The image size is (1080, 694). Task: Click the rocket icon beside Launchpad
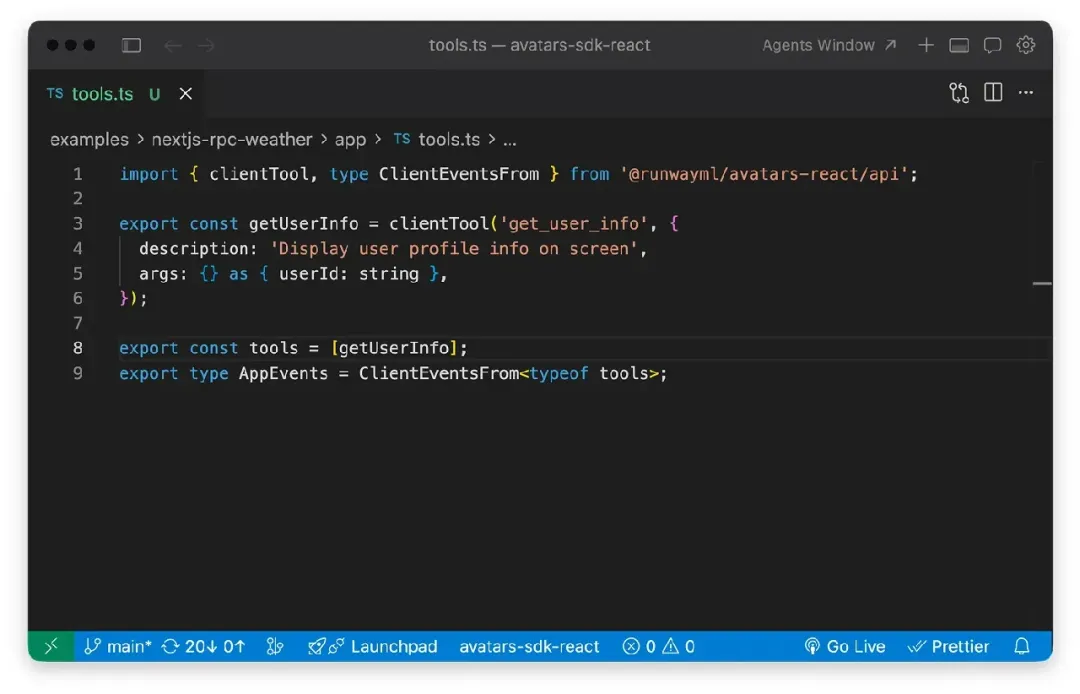316,646
